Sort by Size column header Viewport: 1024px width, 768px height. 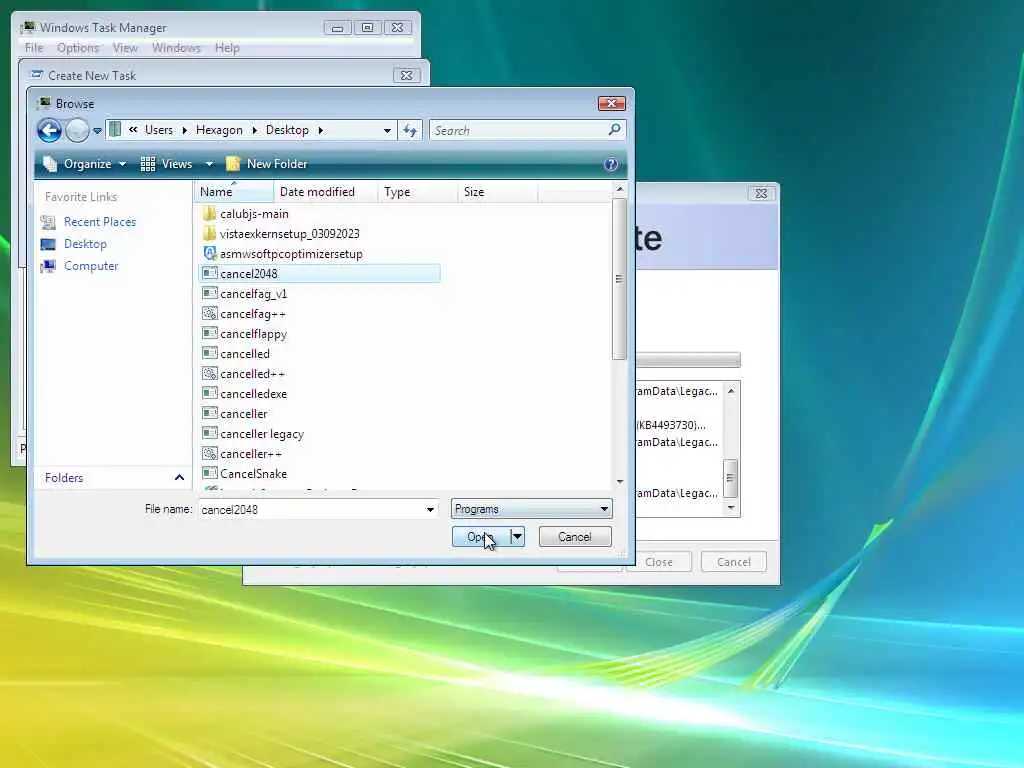click(x=497, y=192)
